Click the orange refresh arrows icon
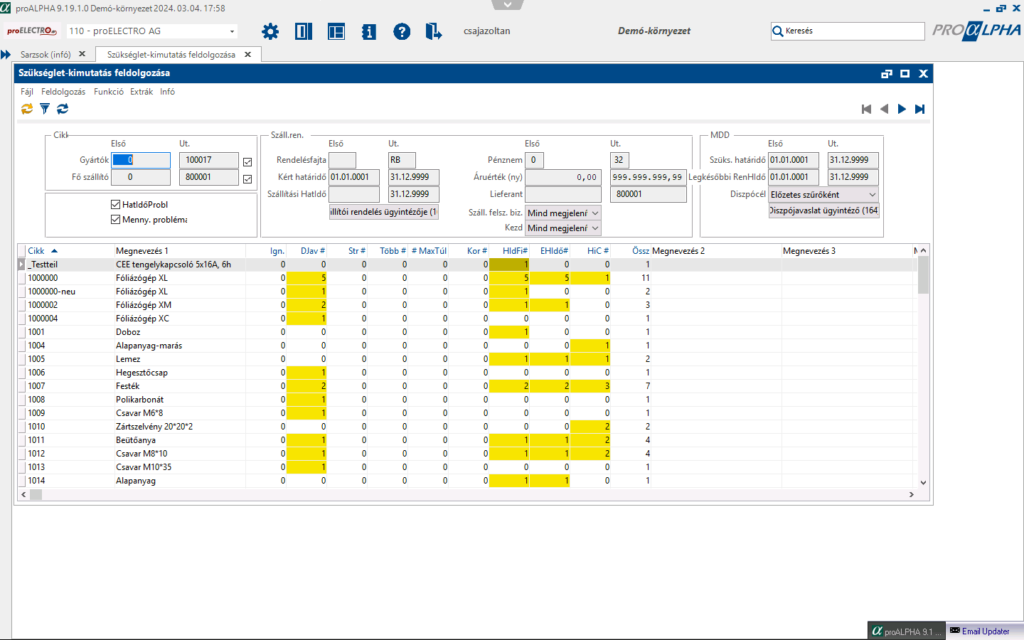 pos(27,108)
